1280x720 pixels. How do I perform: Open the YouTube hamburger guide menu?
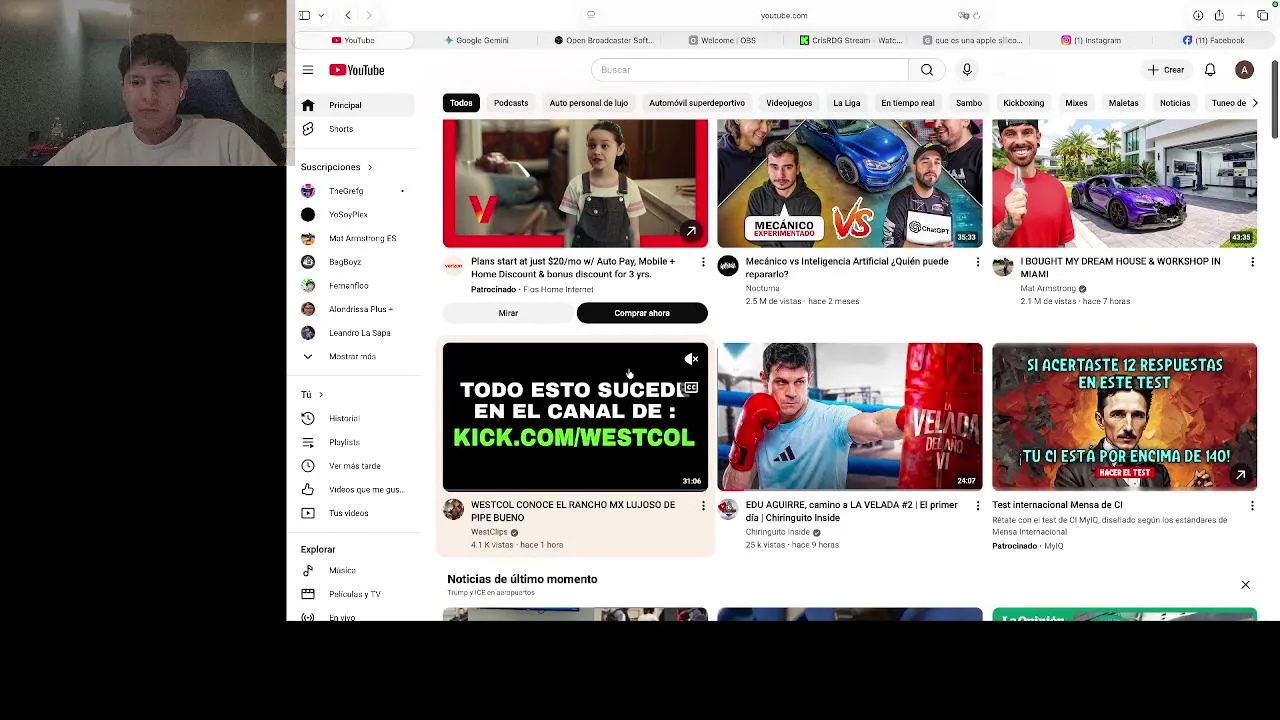tap(308, 70)
